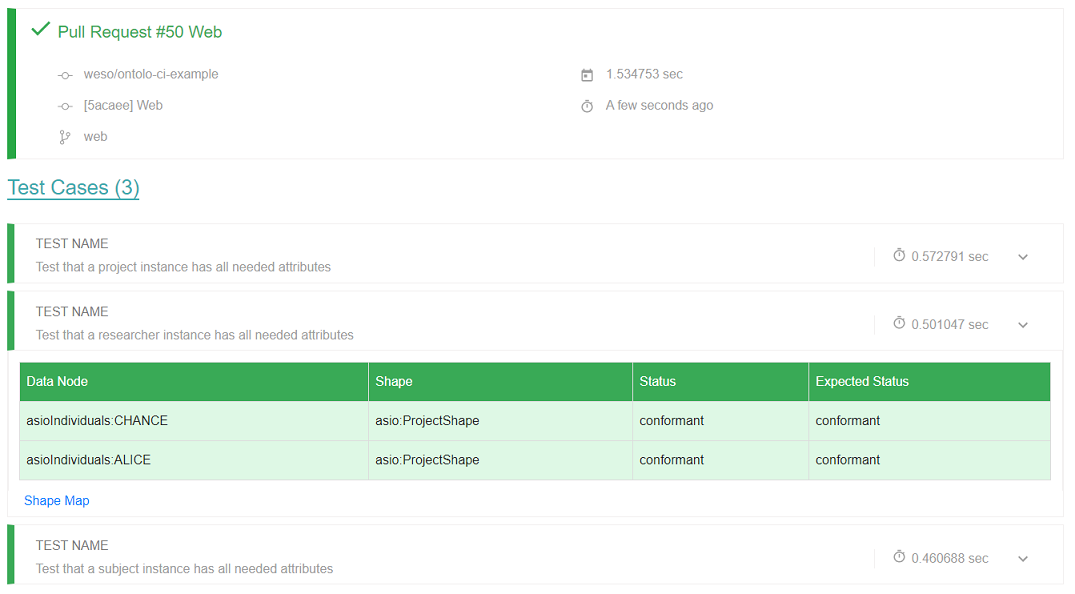Open the Test Cases (3) heading link

click(73, 188)
